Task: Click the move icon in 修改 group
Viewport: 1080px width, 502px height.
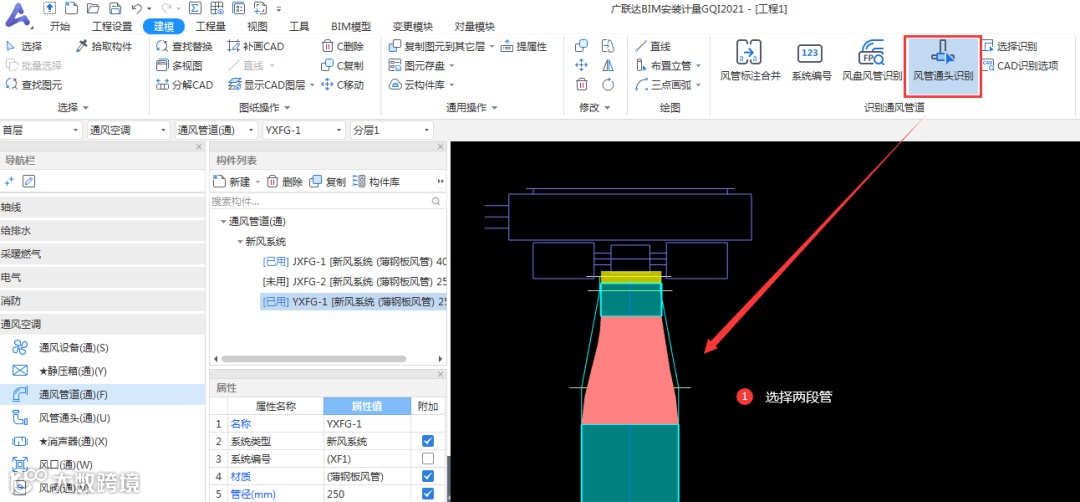Action: [x=581, y=65]
